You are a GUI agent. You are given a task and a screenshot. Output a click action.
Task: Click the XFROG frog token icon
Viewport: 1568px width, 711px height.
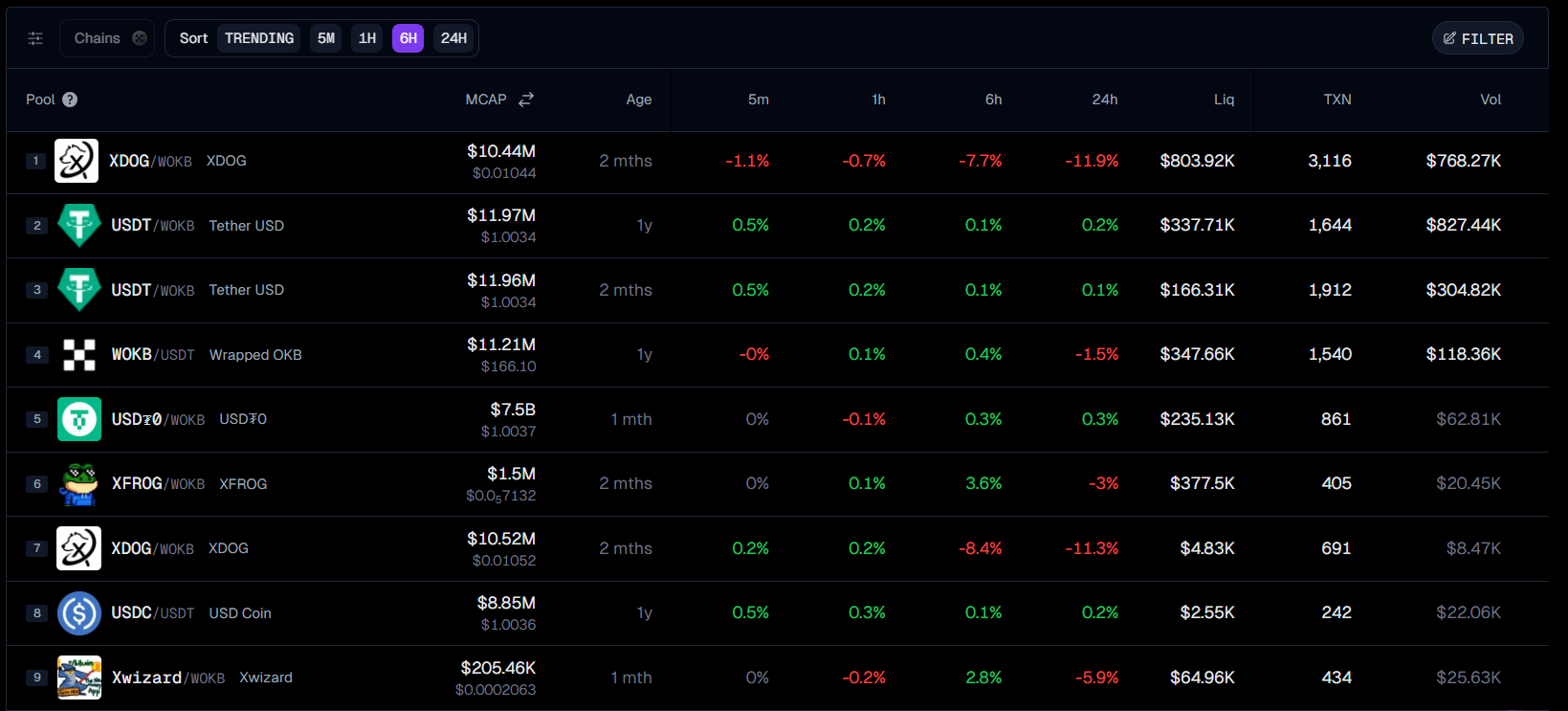coord(79,484)
